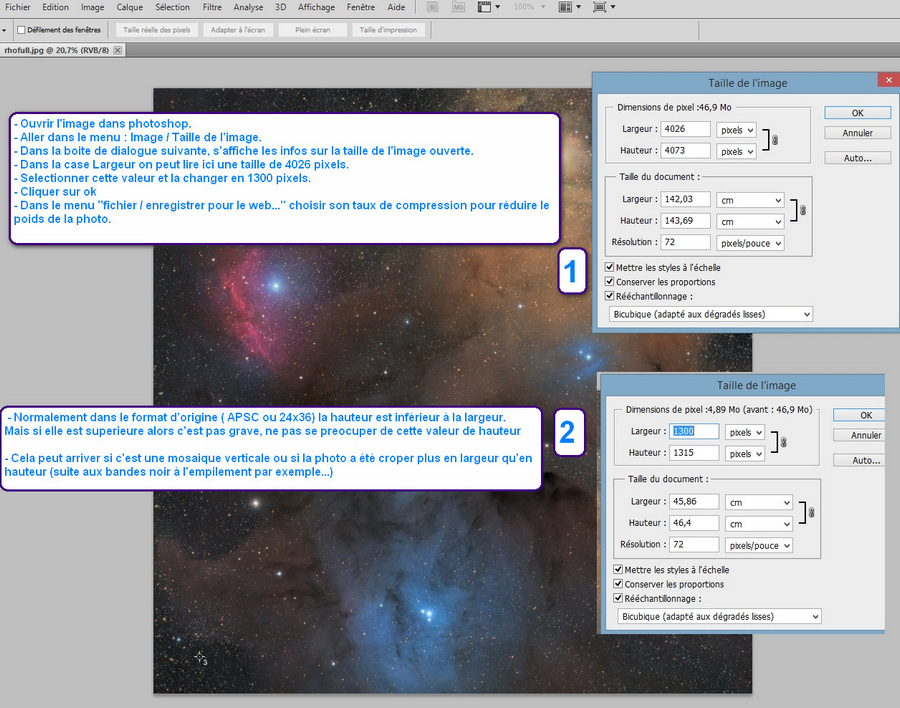Open the Fichier menu
The image size is (900, 708).
tap(18, 7)
